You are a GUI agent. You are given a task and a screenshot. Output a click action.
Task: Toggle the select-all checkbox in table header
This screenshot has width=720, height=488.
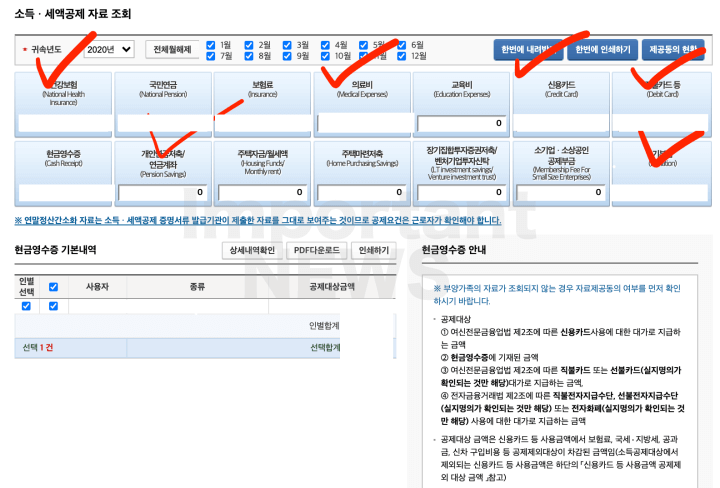click(53, 287)
